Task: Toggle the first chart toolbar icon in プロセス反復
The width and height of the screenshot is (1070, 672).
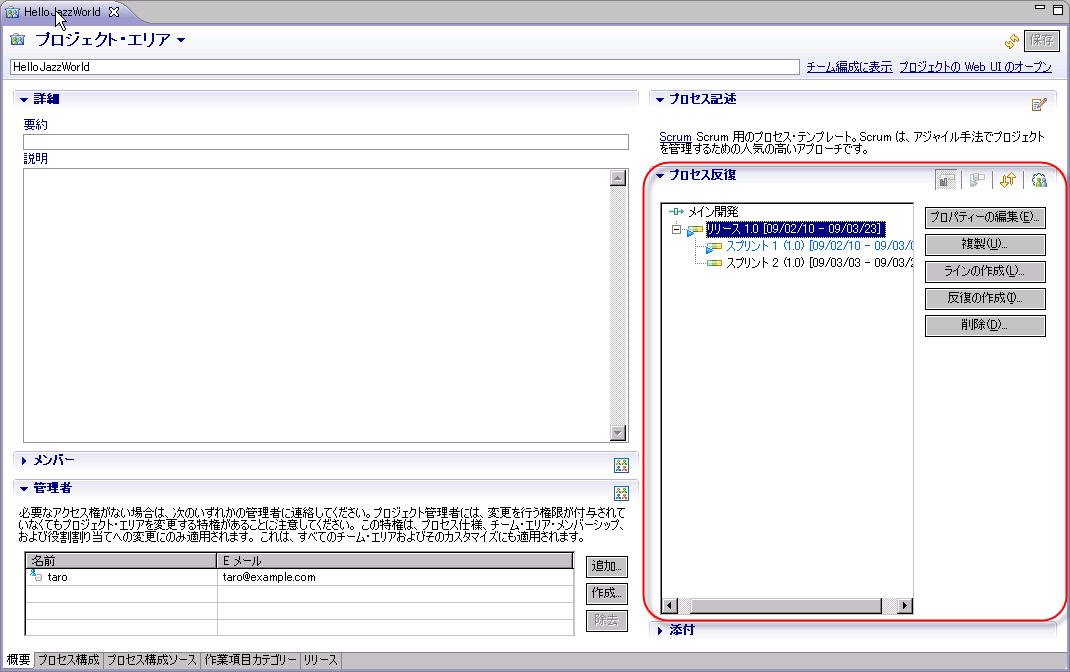Action: click(946, 180)
